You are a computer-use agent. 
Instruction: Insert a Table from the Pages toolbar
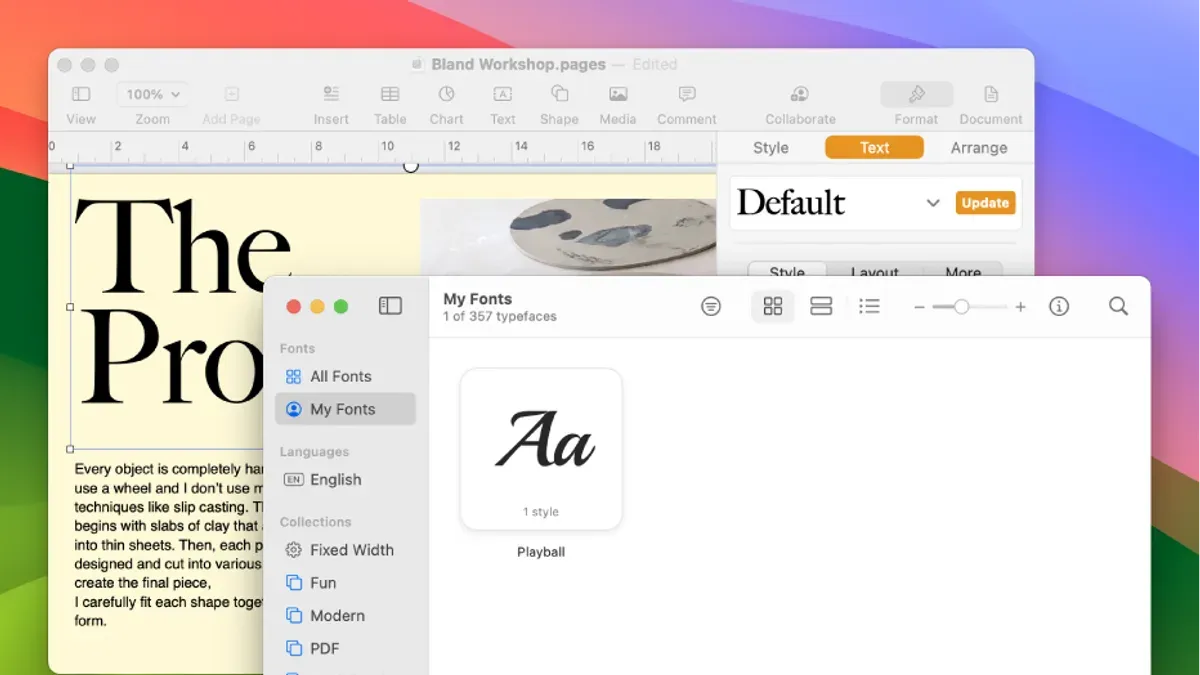[x=390, y=94]
